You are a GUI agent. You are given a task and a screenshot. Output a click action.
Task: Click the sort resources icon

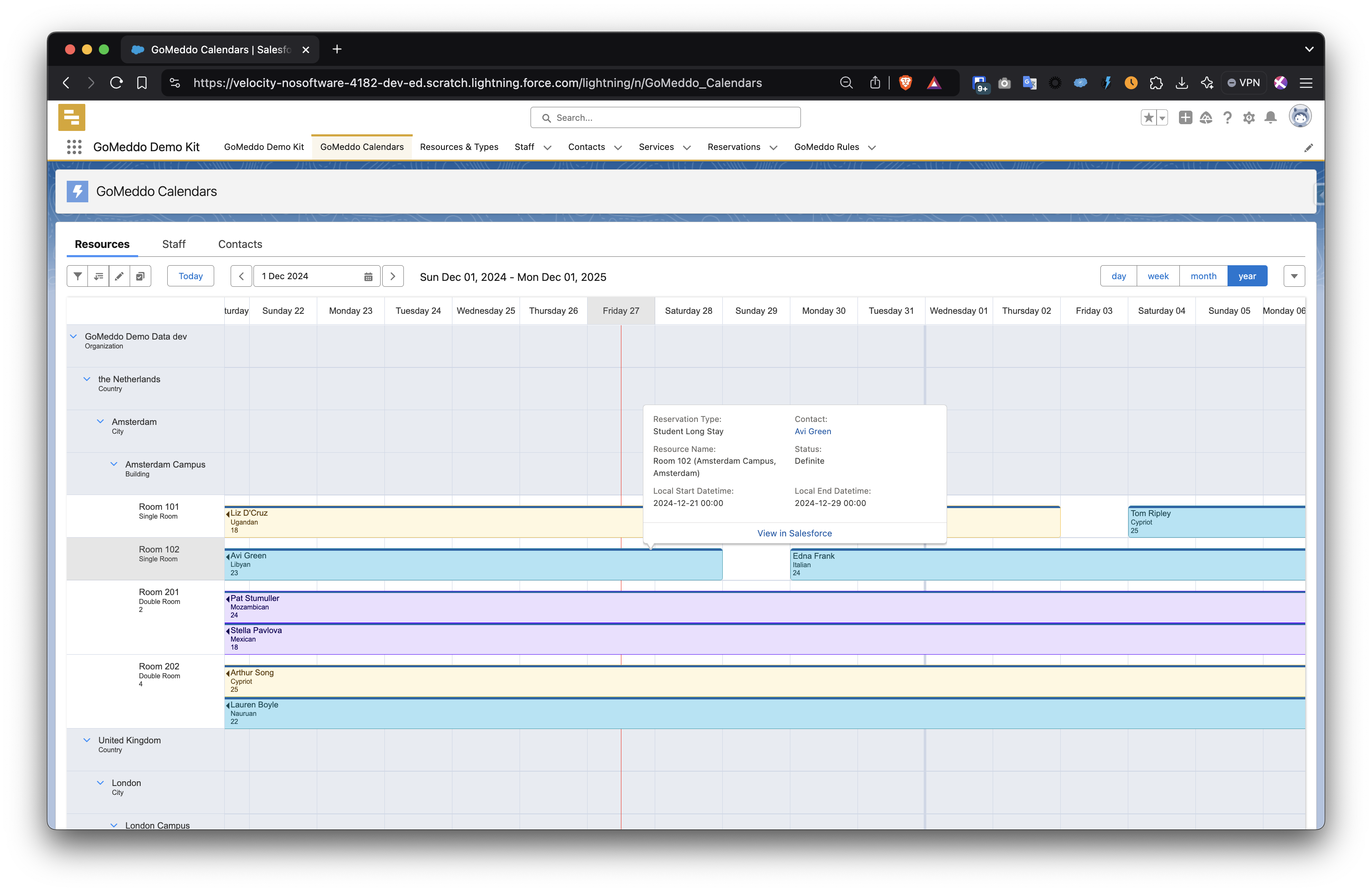click(x=98, y=276)
